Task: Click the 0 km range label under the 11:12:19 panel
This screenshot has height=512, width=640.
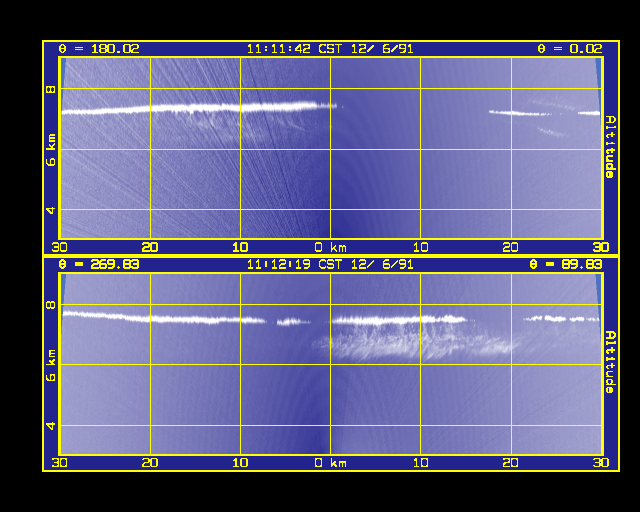Action: pos(331,463)
